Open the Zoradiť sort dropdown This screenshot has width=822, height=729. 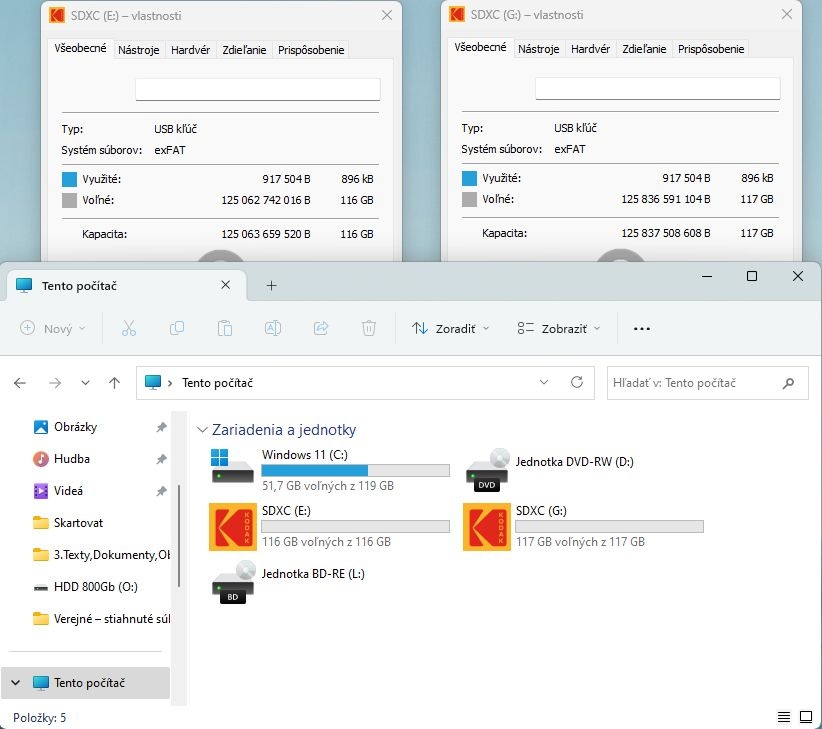451,328
